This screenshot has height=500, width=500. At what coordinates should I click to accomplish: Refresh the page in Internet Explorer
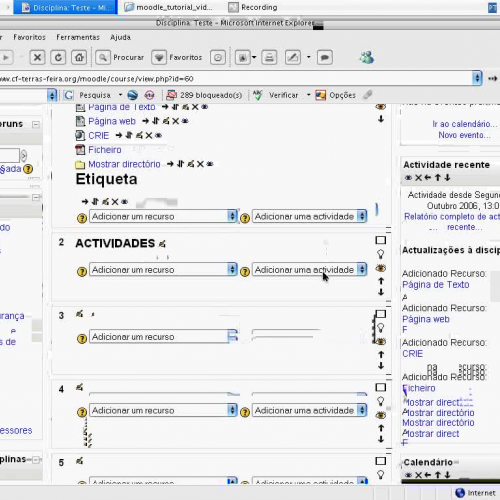[x=58, y=58]
